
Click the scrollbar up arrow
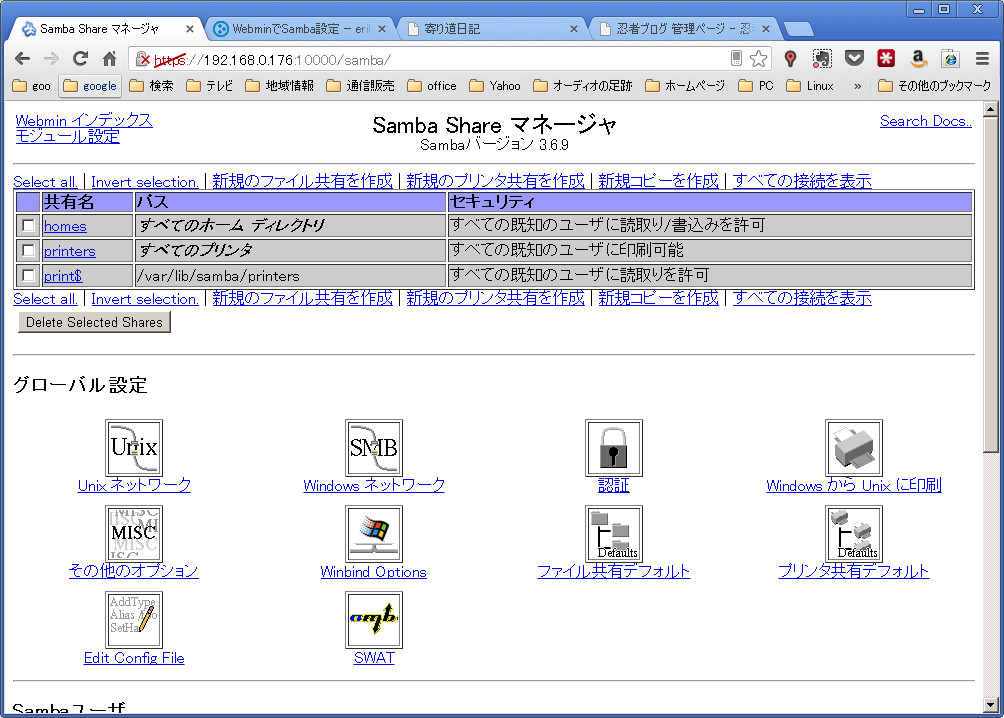coord(991,109)
